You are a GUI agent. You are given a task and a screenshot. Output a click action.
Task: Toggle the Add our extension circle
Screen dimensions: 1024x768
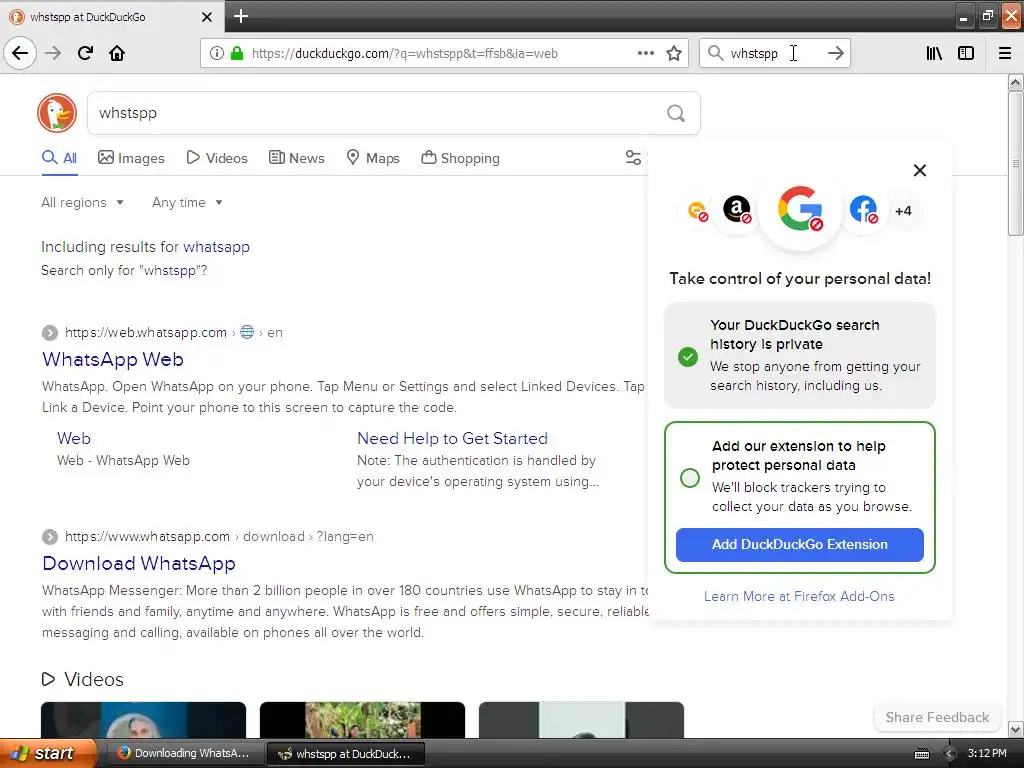point(690,478)
